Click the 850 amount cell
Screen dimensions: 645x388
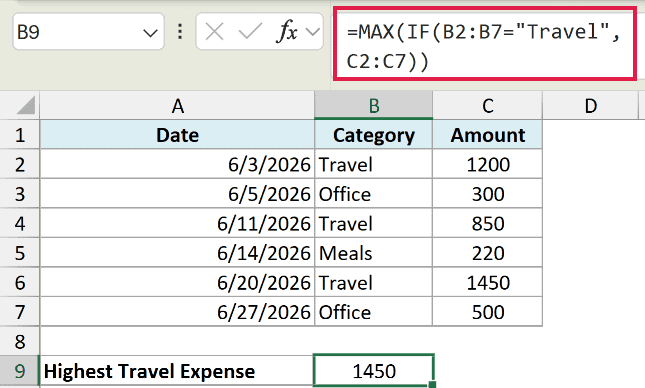click(x=487, y=223)
